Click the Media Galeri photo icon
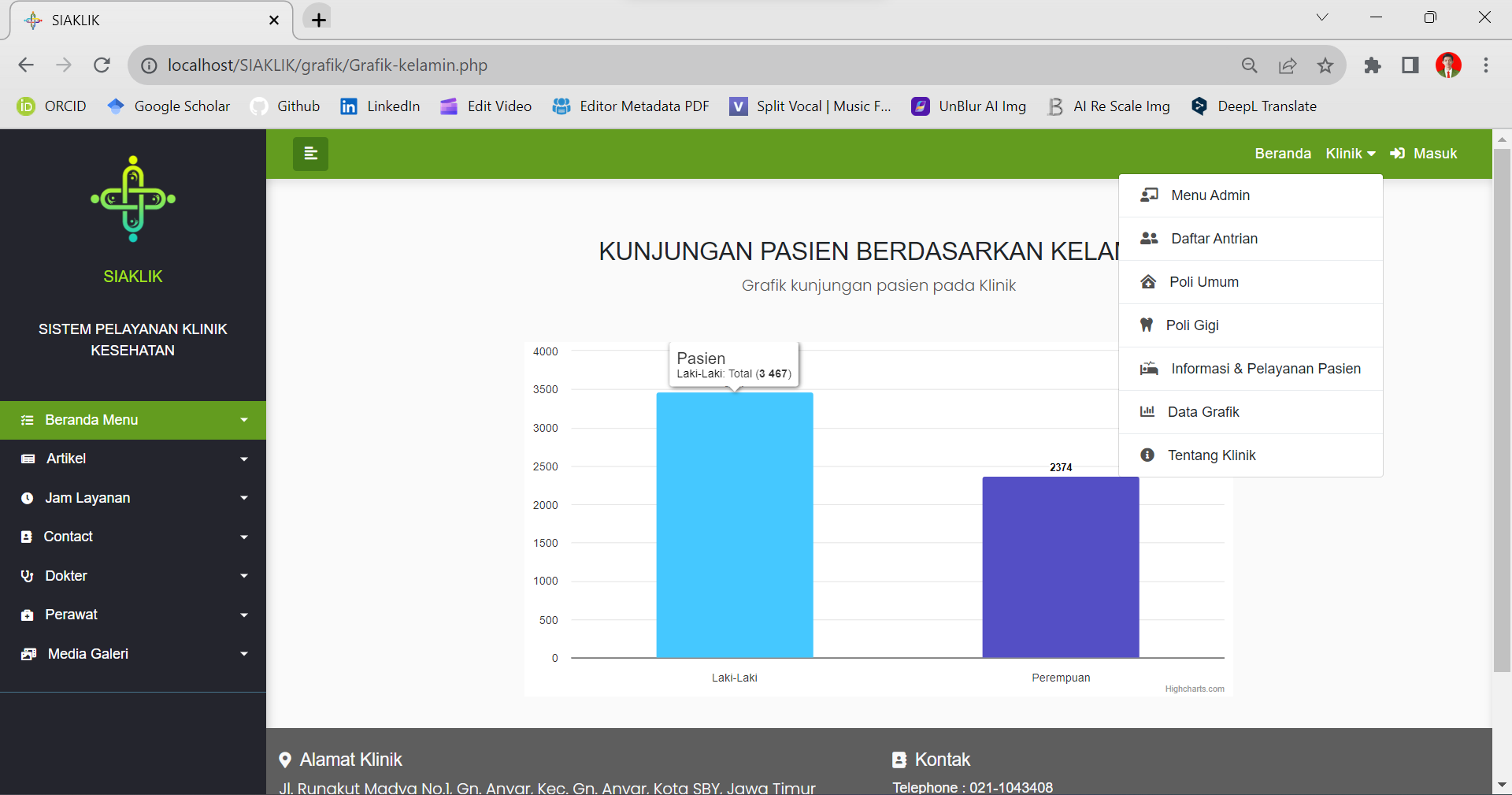Viewport: 1512px width, 795px height. click(28, 654)
